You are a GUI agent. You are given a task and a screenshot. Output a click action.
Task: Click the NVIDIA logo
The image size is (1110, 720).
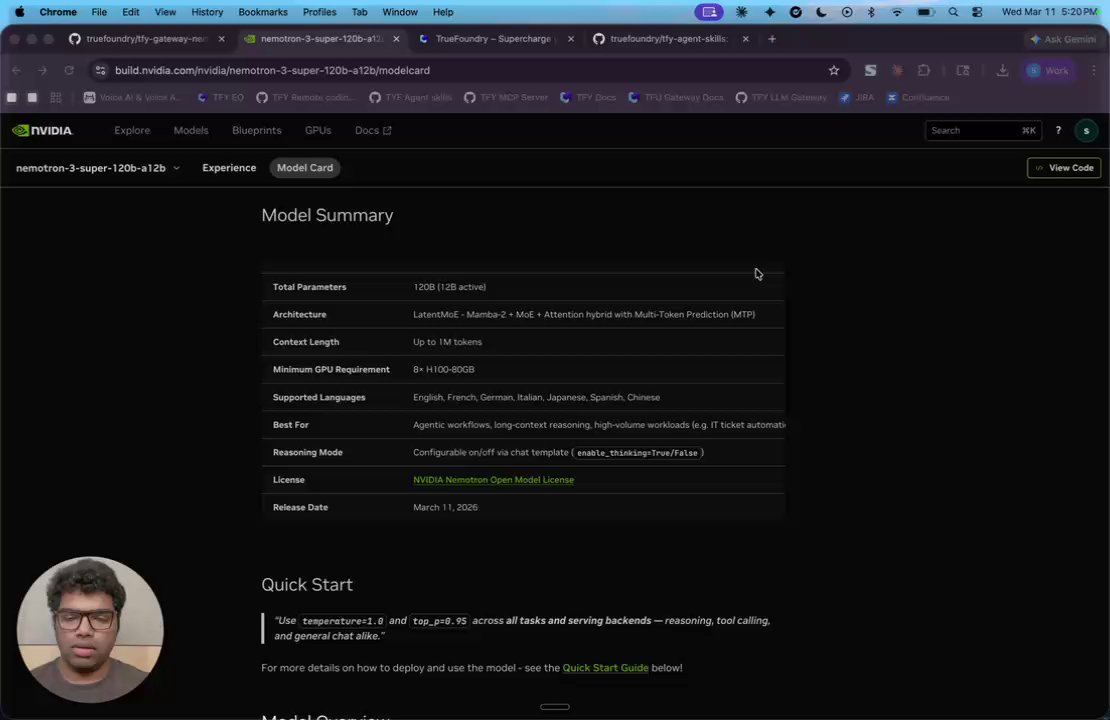coord(42,130)
